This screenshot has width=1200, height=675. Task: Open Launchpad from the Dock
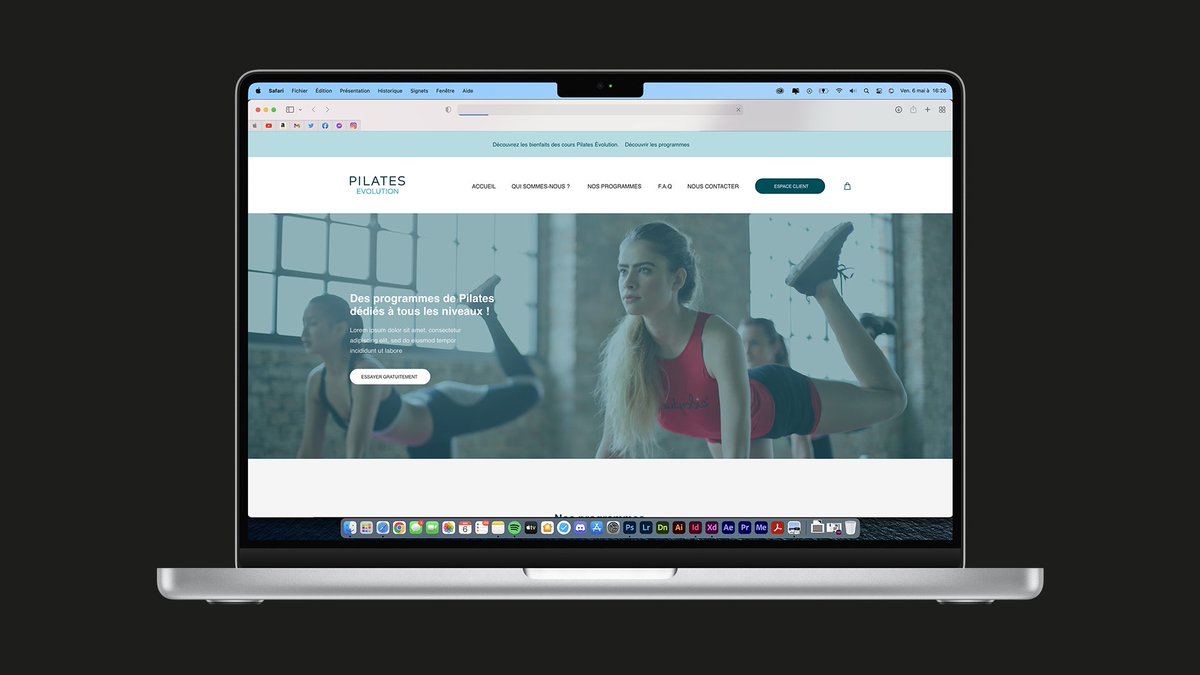[366, 527]
